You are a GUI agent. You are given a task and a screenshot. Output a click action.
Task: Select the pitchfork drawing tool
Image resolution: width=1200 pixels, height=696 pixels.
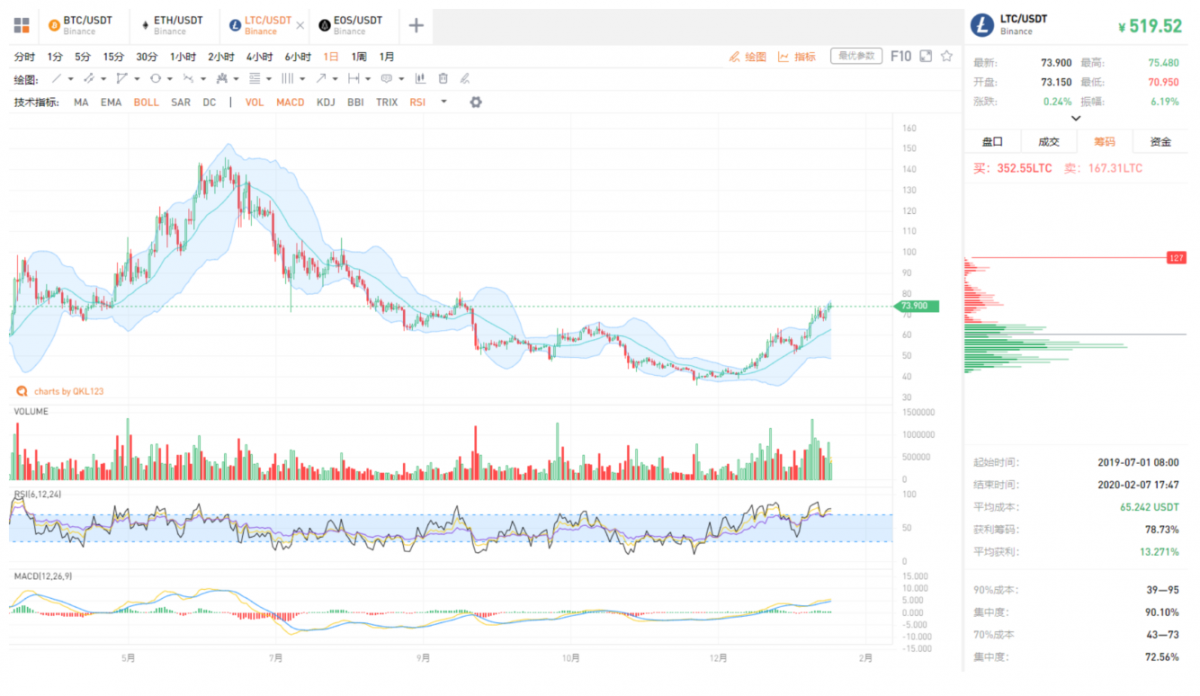(221, 78)
